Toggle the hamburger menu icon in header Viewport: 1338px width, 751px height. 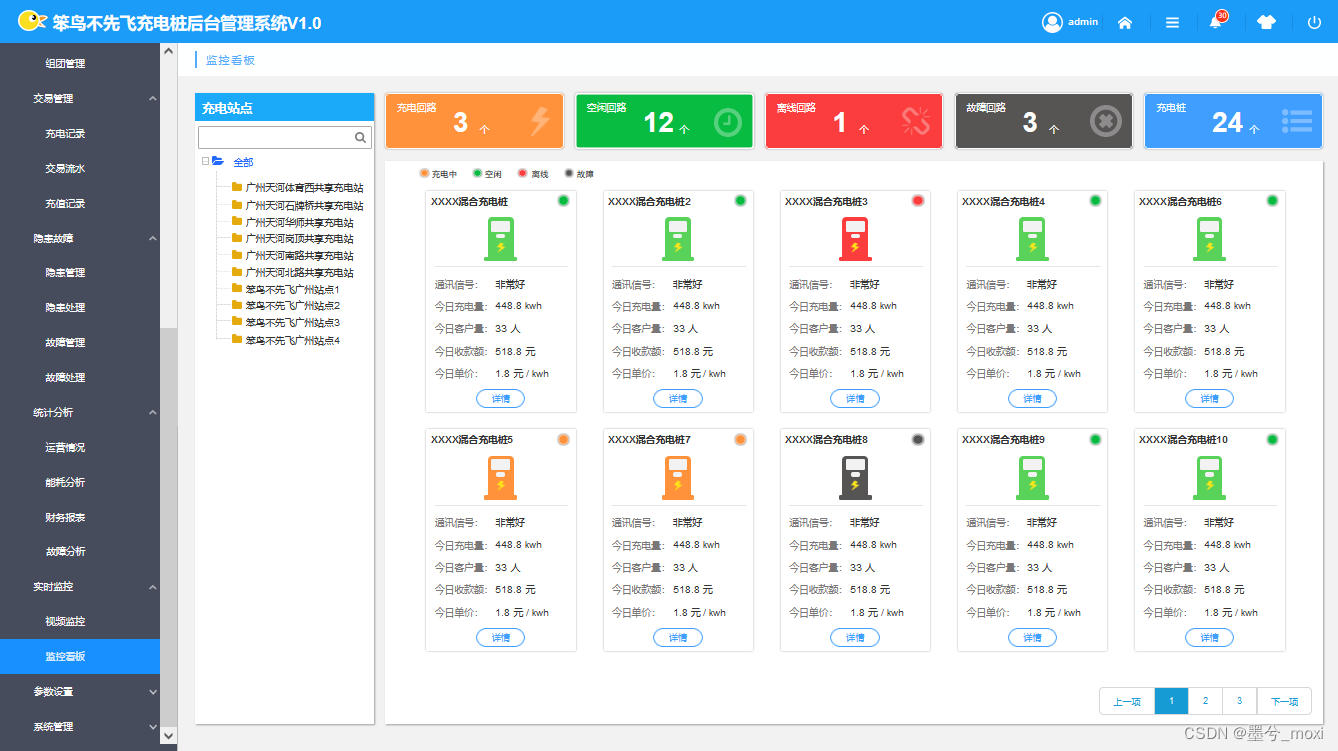click(x=1172, y=22)
